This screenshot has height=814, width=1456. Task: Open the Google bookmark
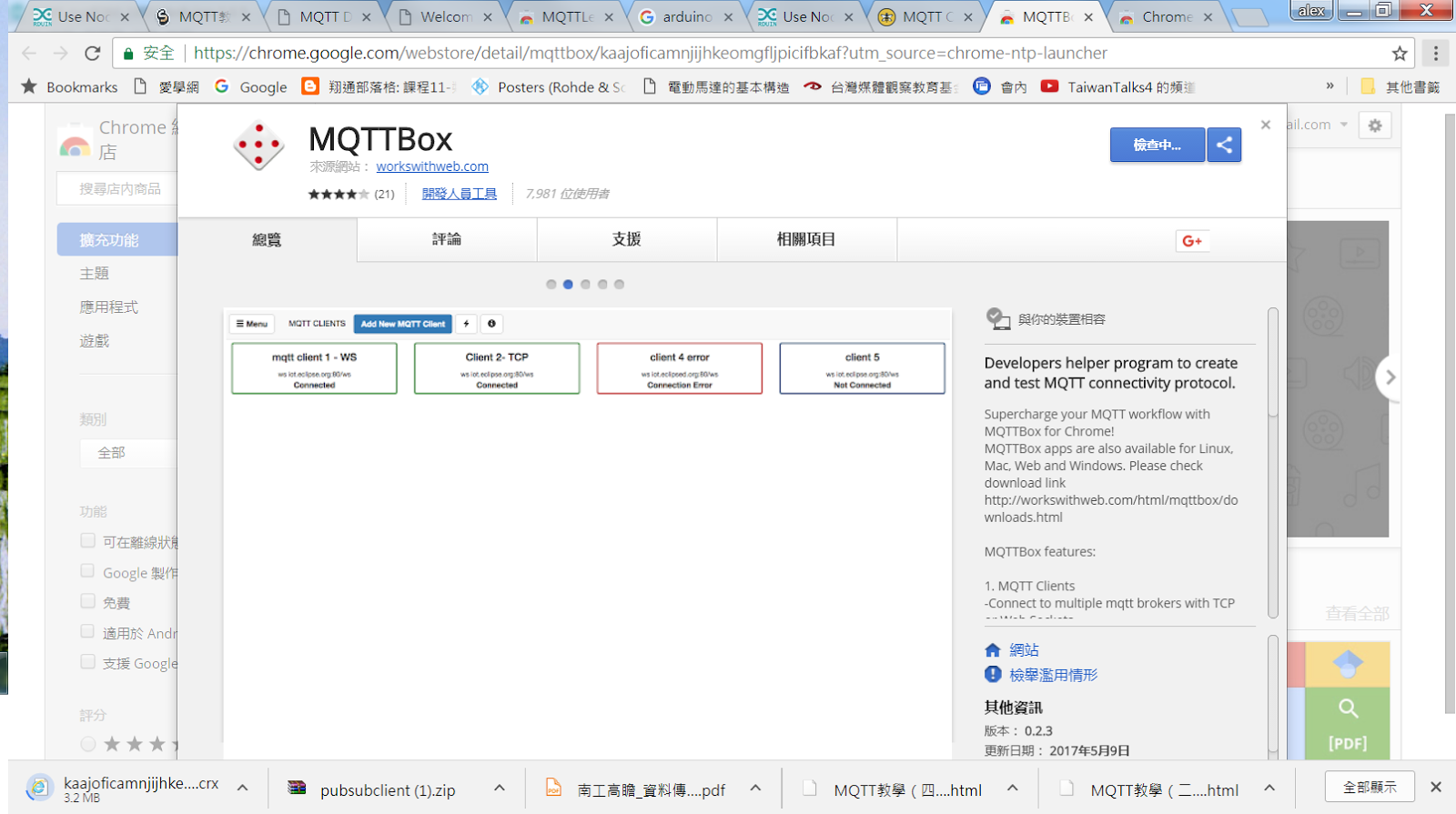coord(251,87)
